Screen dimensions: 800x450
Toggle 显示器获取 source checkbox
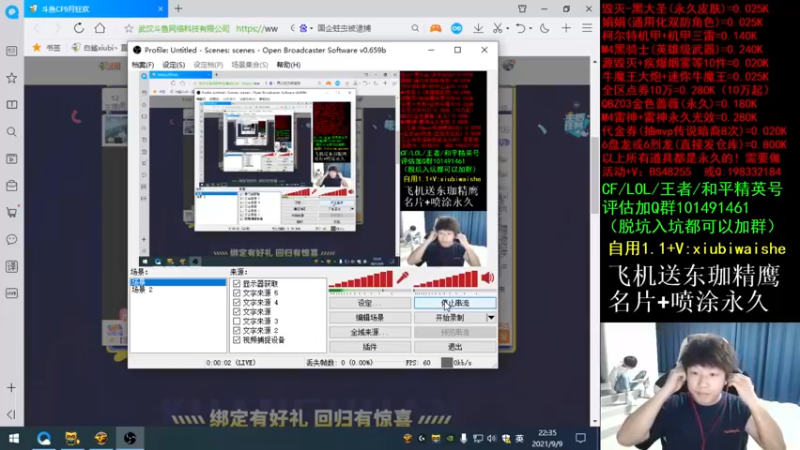(237, 284)
